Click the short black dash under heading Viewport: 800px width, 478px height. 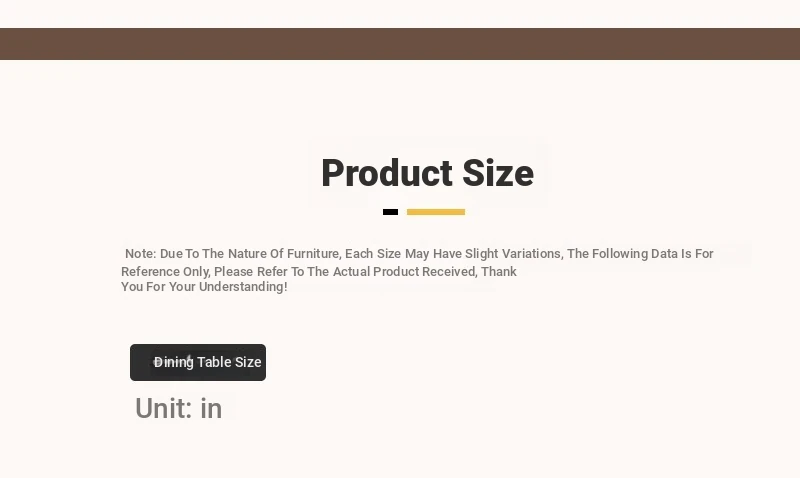(390, 212)
